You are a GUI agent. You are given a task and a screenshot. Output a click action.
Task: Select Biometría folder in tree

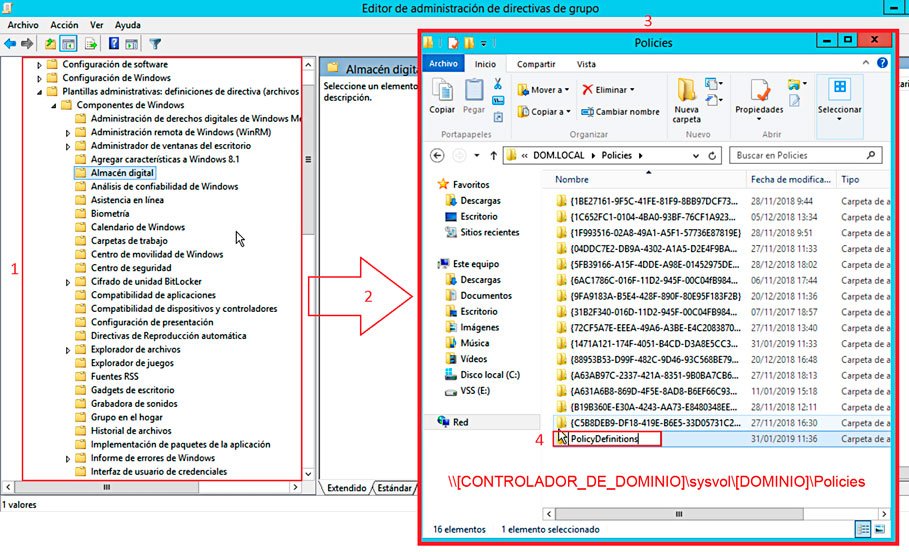103,213
